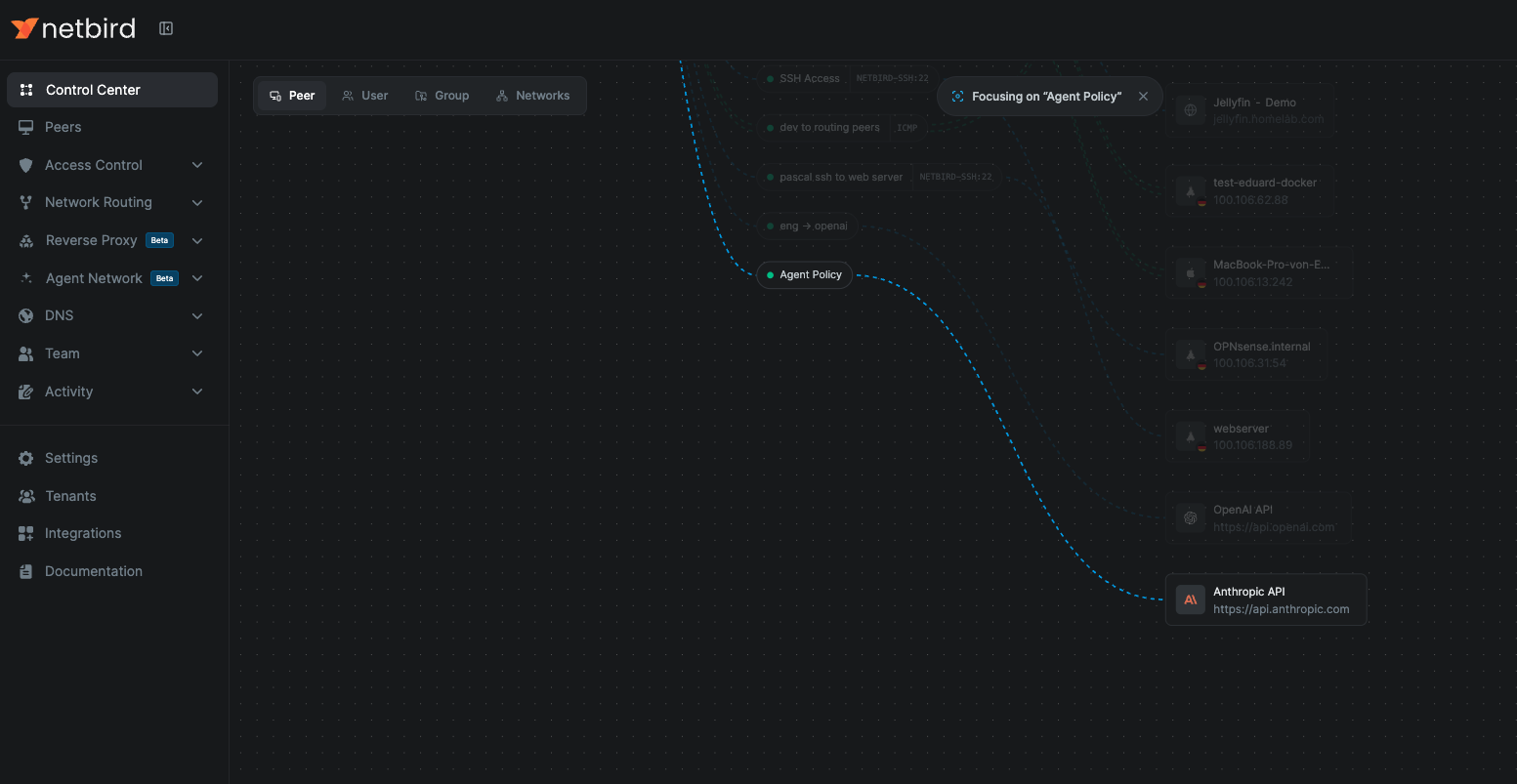Image resolution: width=1517 pixels, height=784 pixels.
Task: Open the Anthropic API resource card
Action: [1266, 599]
